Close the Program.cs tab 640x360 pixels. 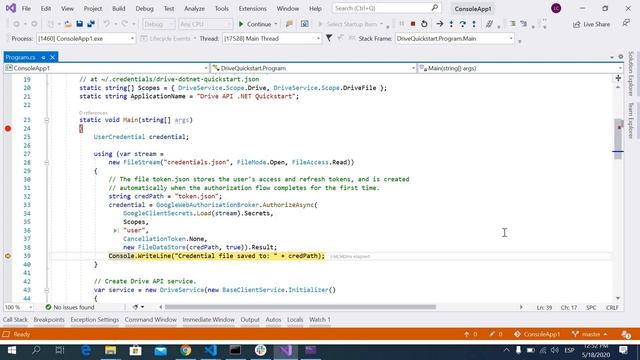[x=52, y=58]
